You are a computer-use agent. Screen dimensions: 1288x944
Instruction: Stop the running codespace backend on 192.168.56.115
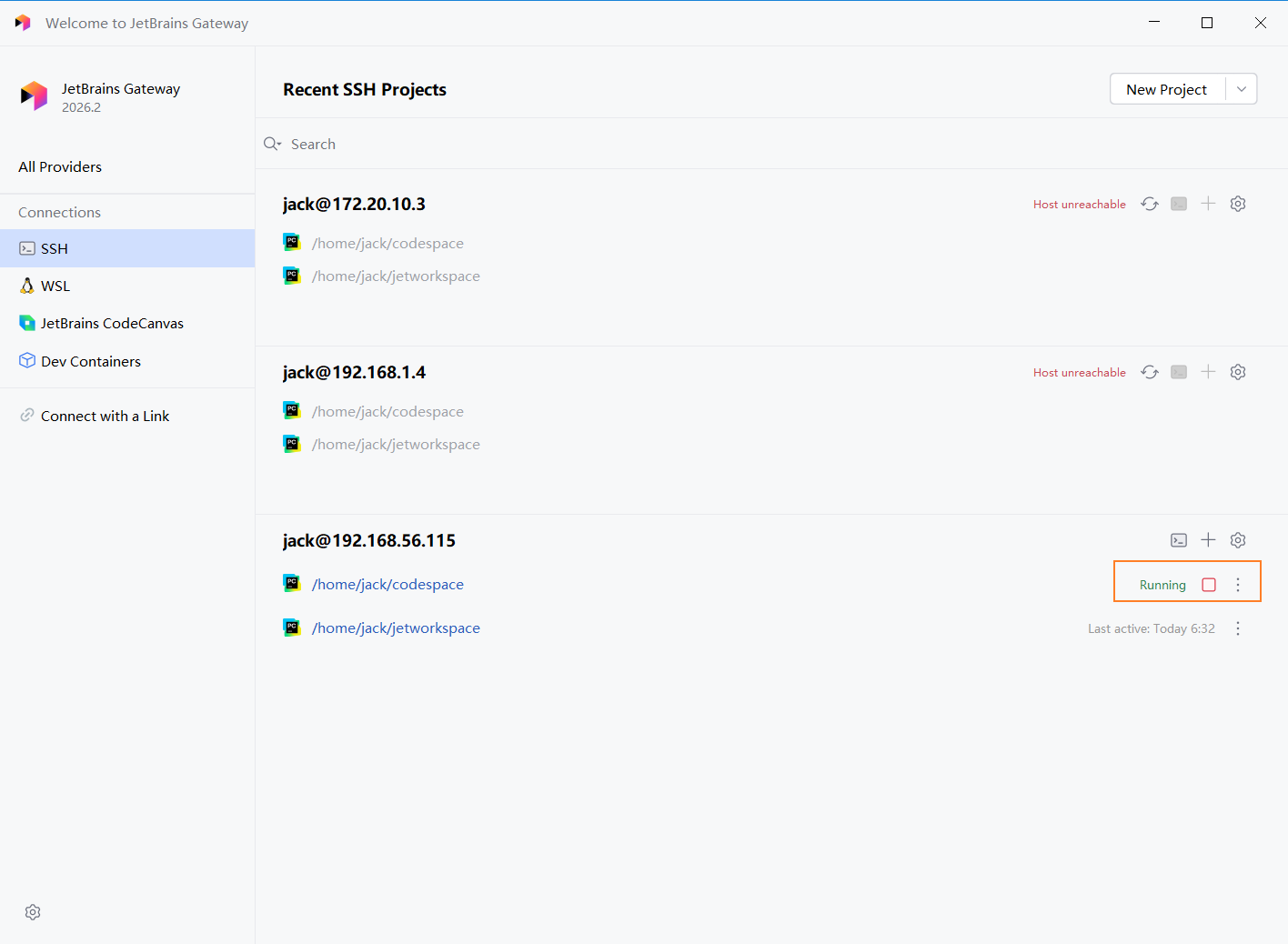pos(1209,585)
